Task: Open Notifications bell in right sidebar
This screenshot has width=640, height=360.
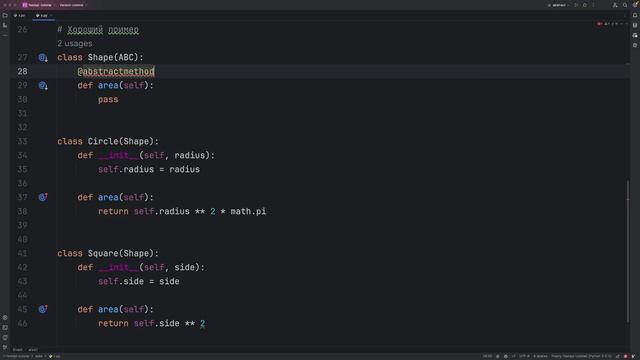Action: click(x=635, y=15)
